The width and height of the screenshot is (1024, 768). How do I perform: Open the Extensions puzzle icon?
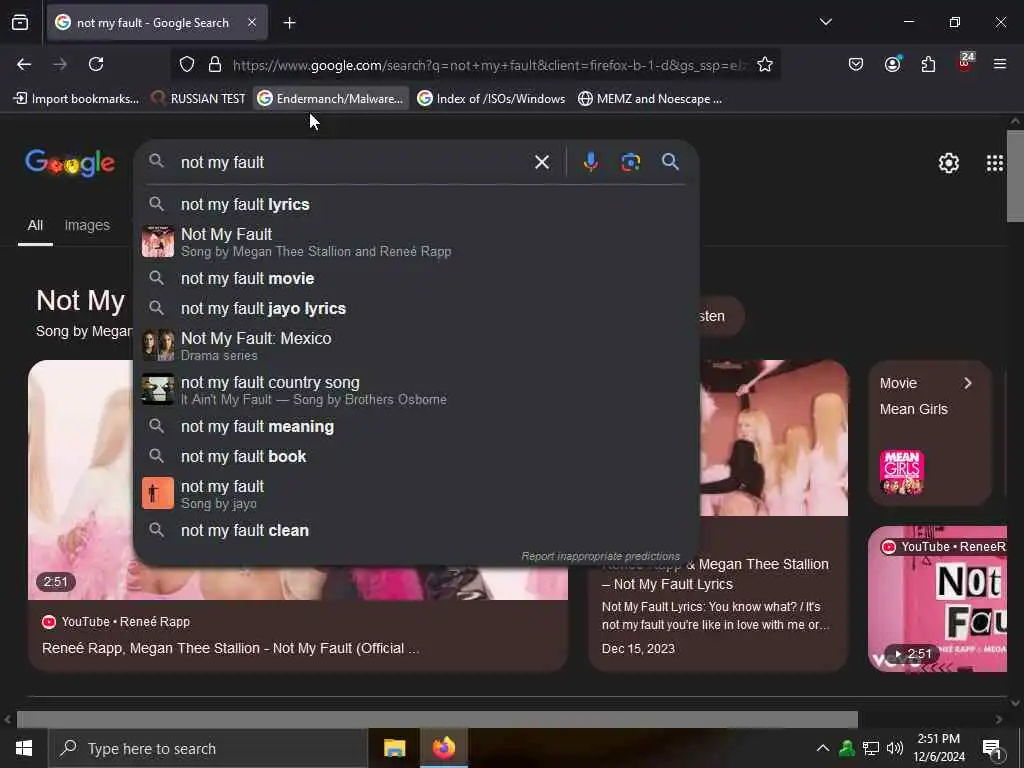click(928, 64)
